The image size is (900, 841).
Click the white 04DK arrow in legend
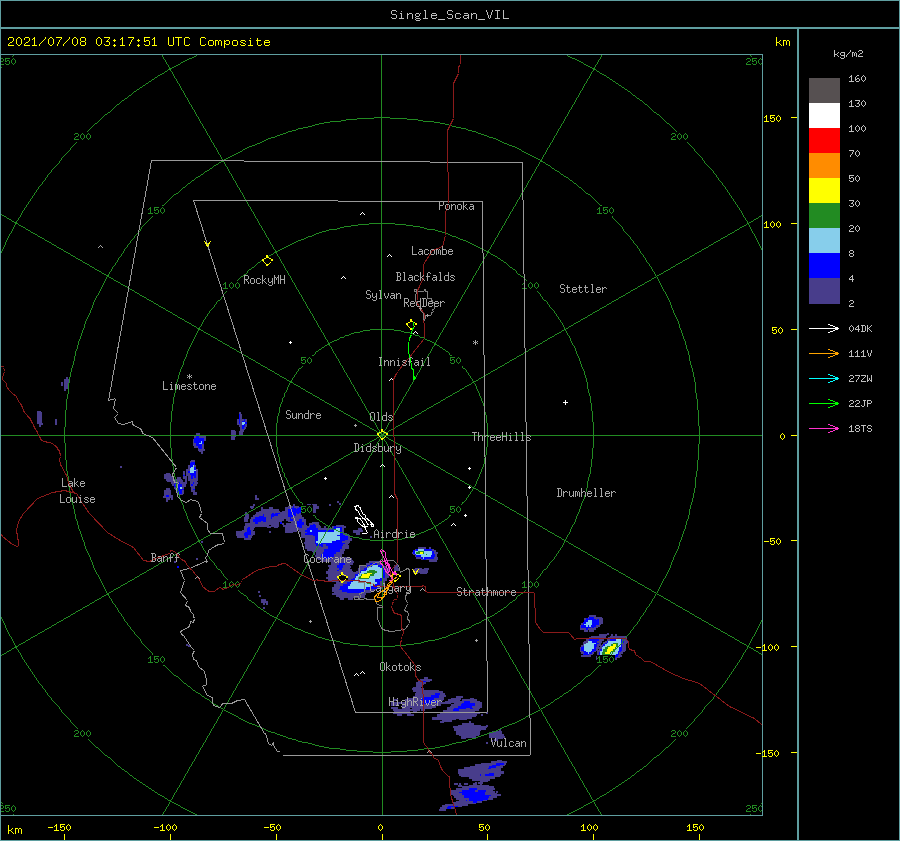click(x=824, y=328)
